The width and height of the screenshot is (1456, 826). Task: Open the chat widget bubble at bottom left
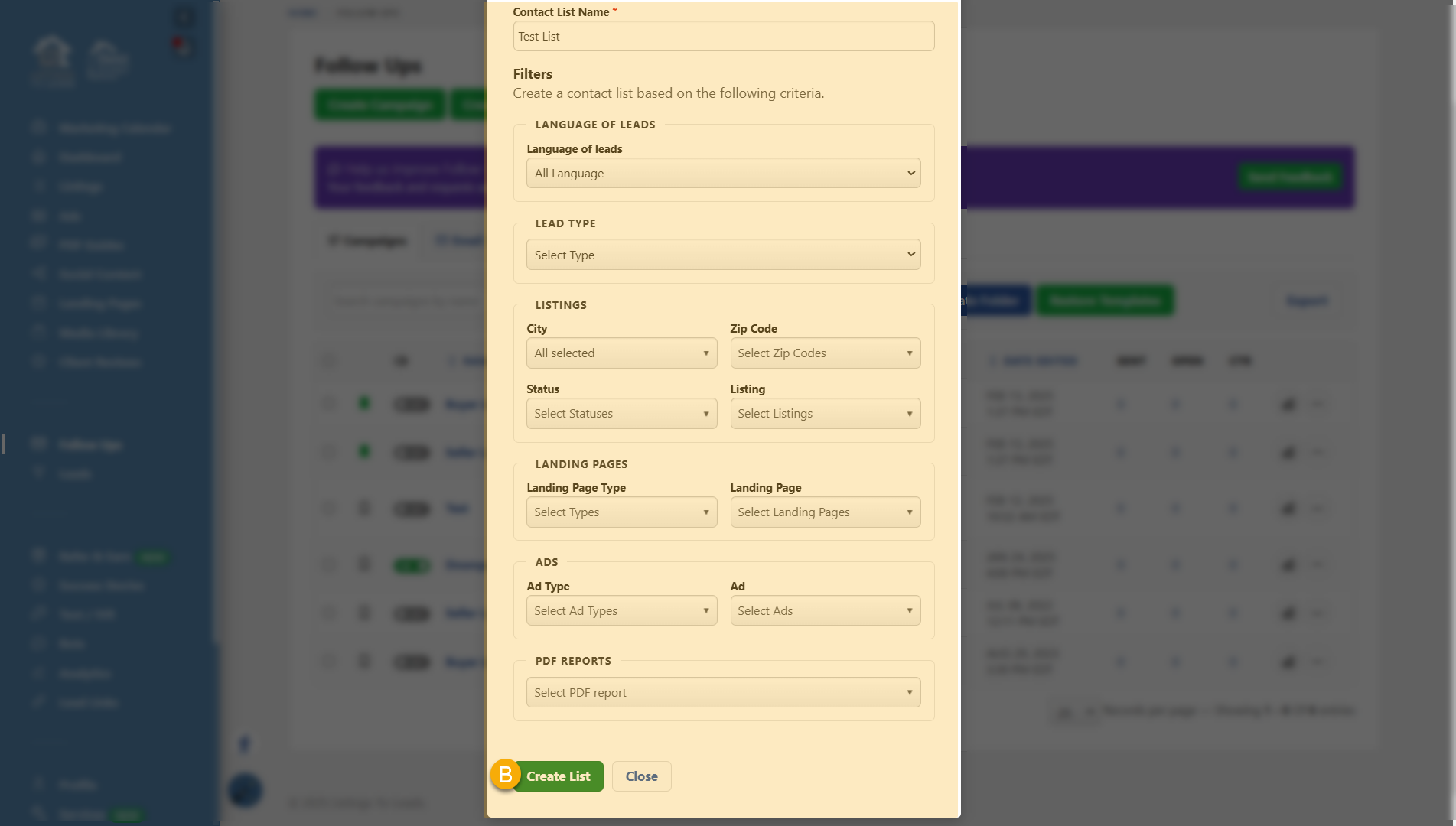pos(245,790)
